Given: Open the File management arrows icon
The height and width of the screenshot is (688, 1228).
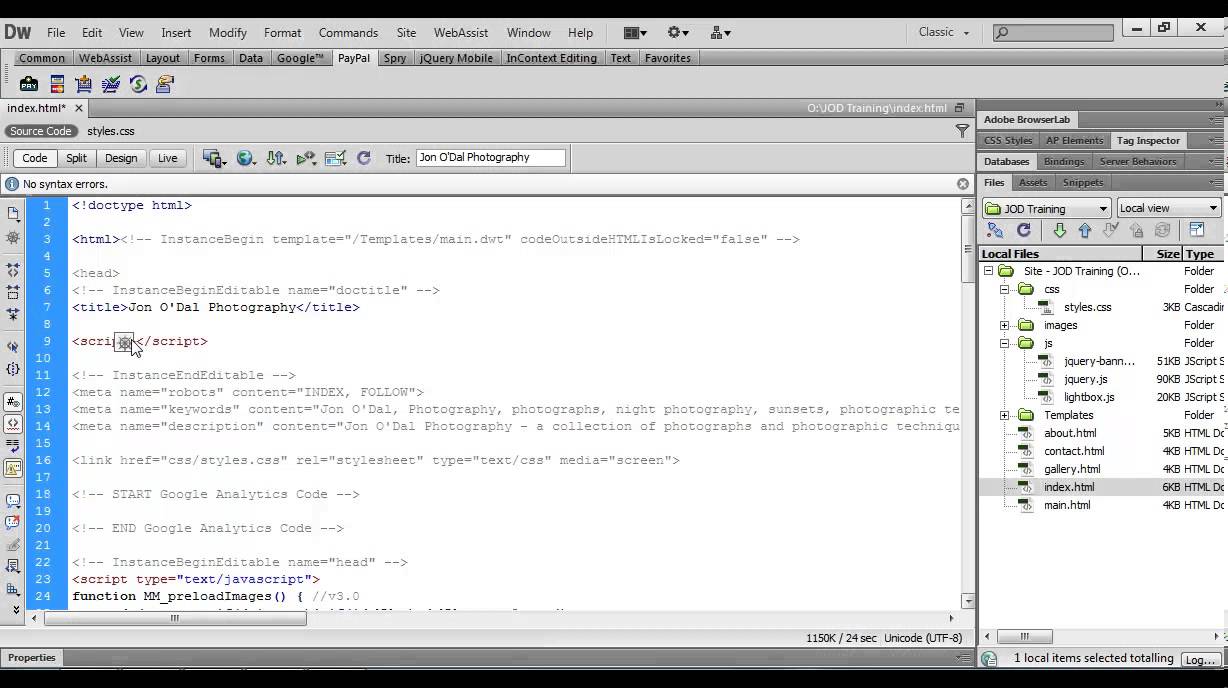Looking at the screenshot, I should point(276,158).
